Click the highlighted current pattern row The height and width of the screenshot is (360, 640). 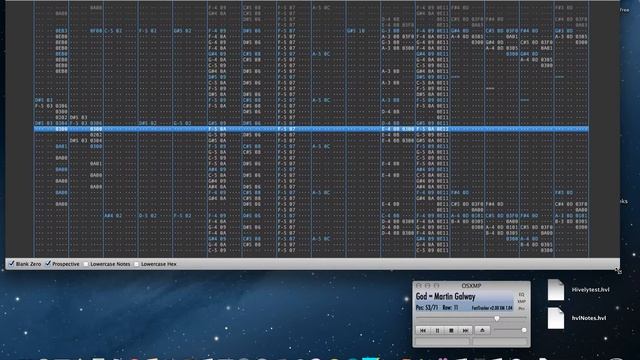click(x=311, y=129)
